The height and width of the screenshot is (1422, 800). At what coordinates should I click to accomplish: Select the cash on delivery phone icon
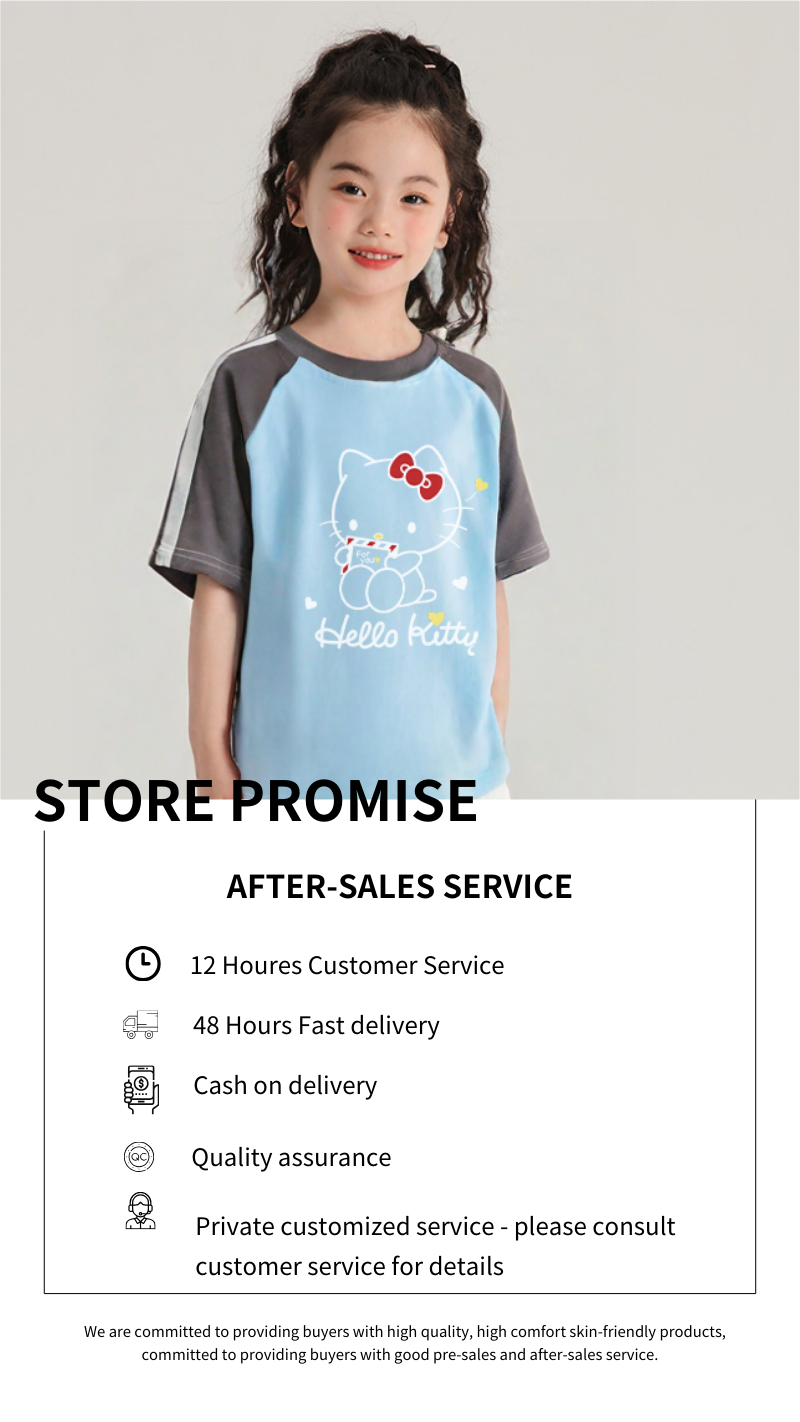141,1089
